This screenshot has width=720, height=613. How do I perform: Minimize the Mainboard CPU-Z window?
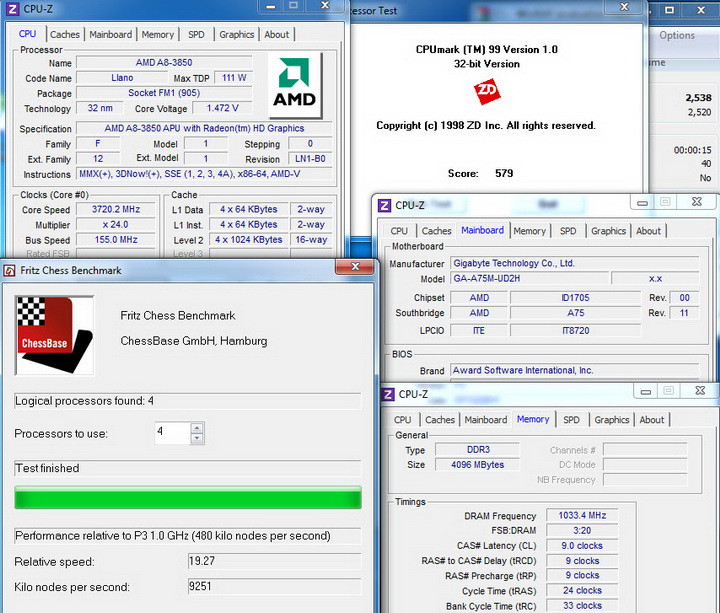pyautogui.click(x=643, y=202)
